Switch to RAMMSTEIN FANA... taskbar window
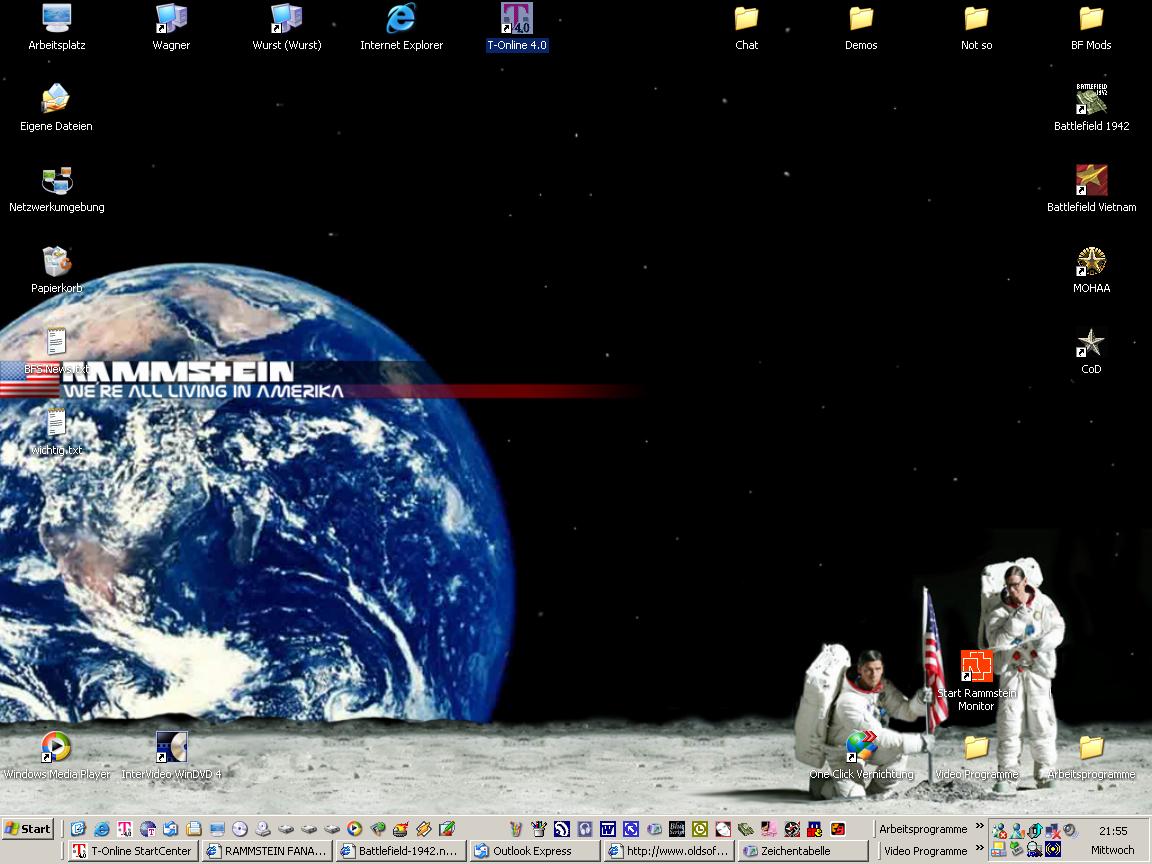 point(267,851)
